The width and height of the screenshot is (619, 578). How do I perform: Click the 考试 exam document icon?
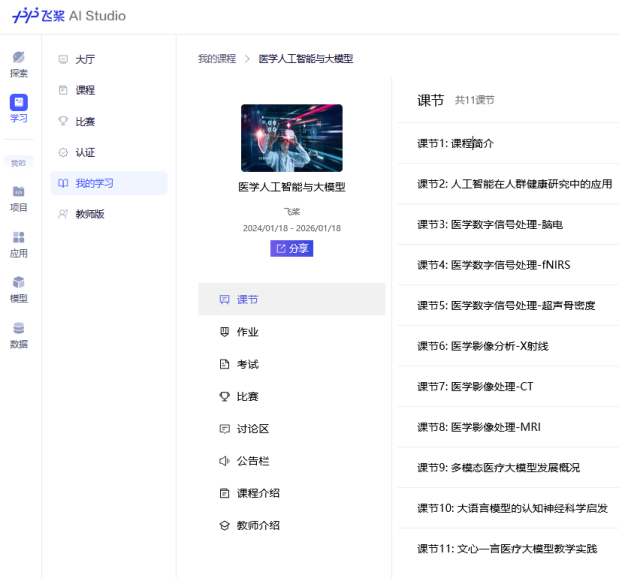[x=224, y=364]
